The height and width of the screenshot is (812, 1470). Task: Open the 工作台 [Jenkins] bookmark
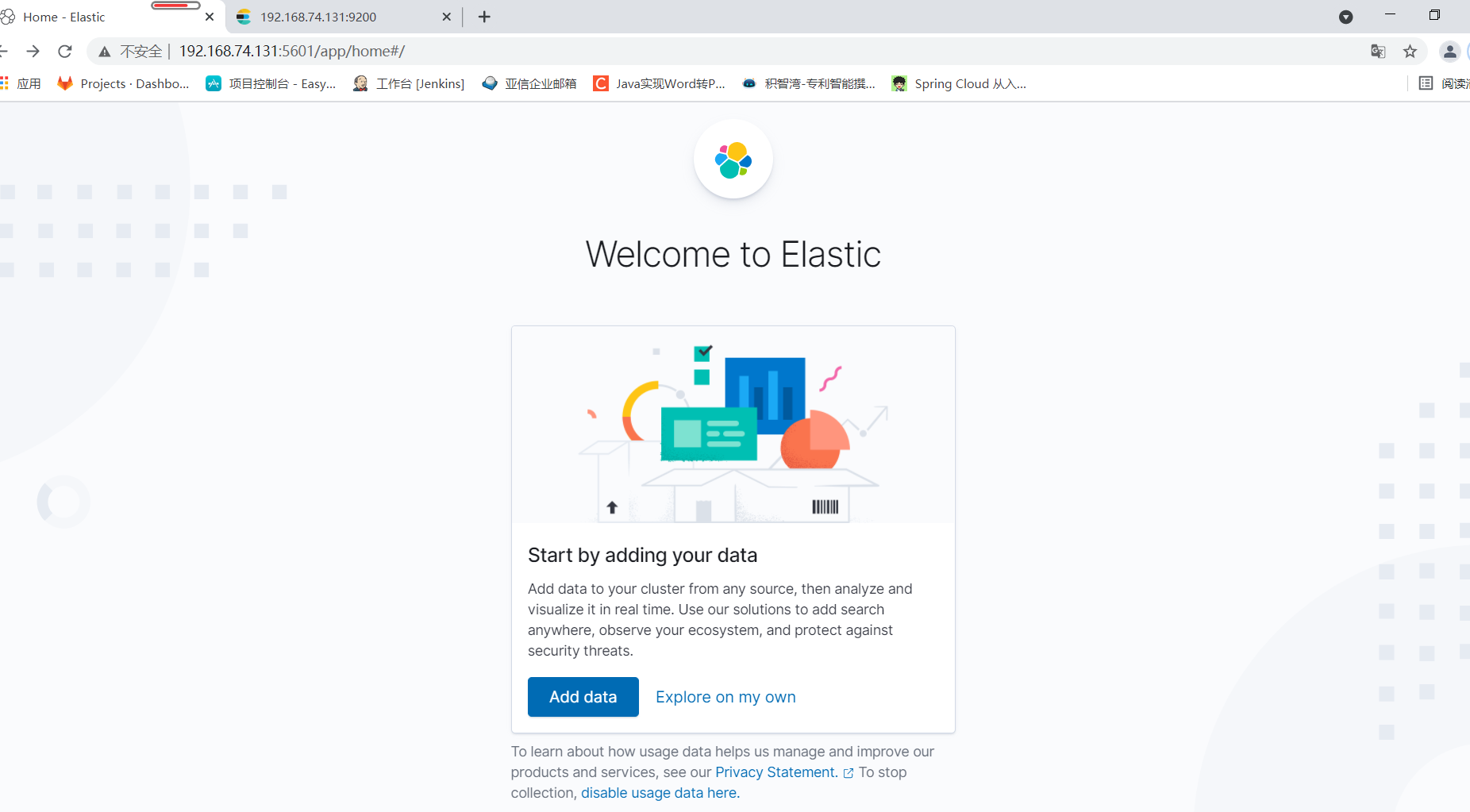tap(409, 83)
